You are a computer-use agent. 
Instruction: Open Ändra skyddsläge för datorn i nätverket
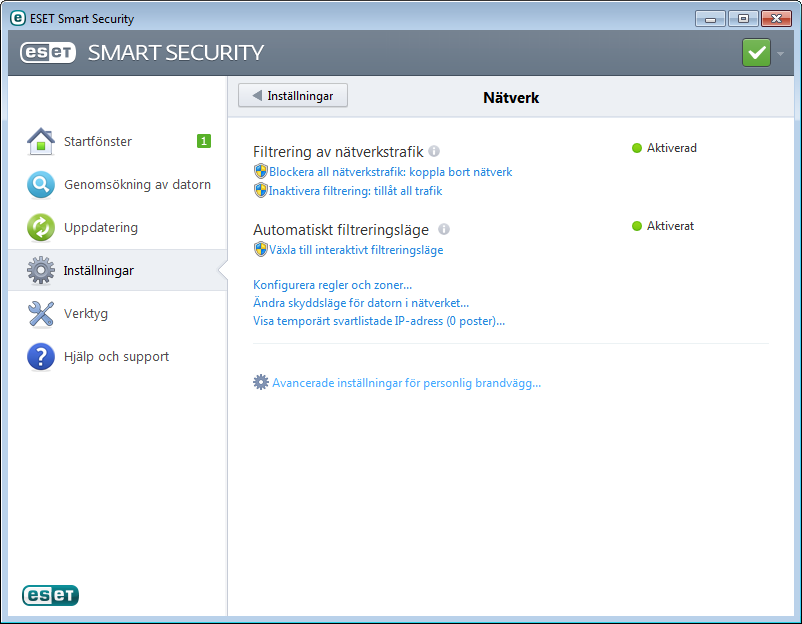tap(361, 303)
